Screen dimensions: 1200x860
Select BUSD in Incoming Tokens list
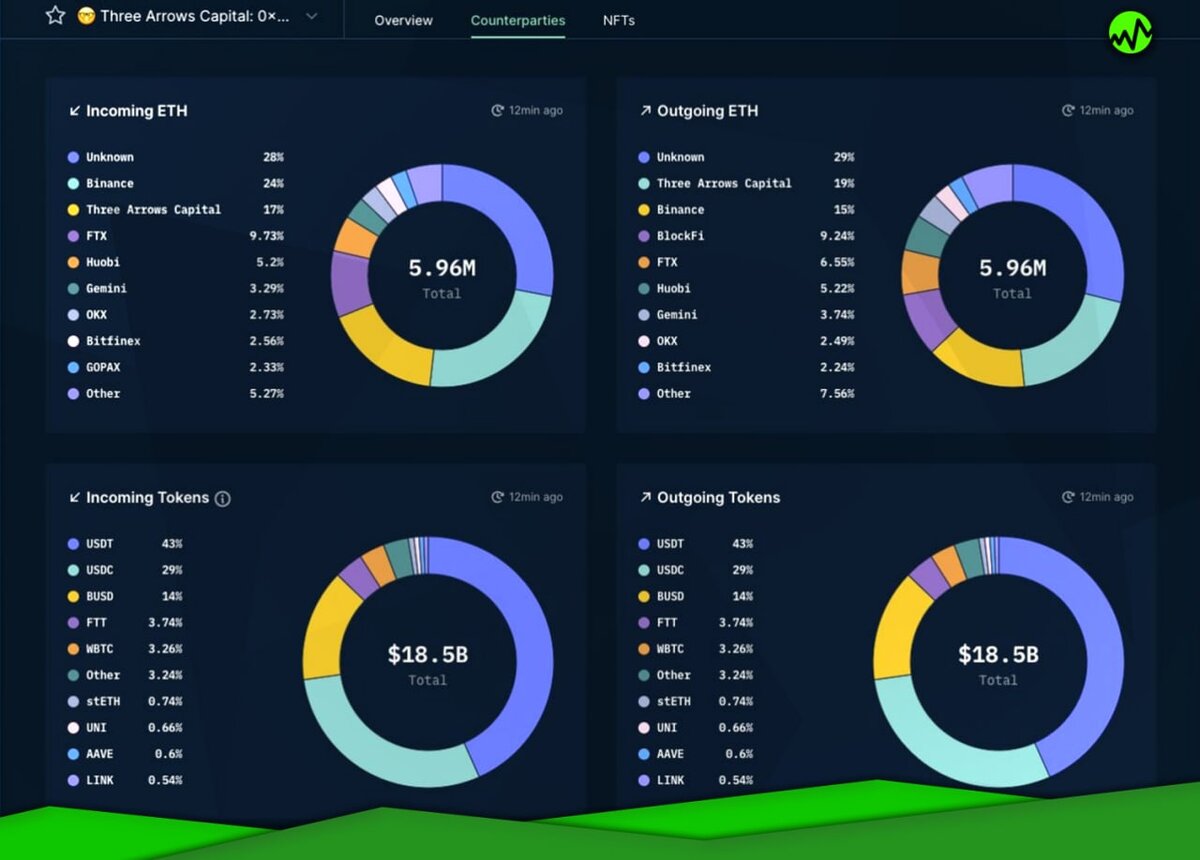pos(125,596)
